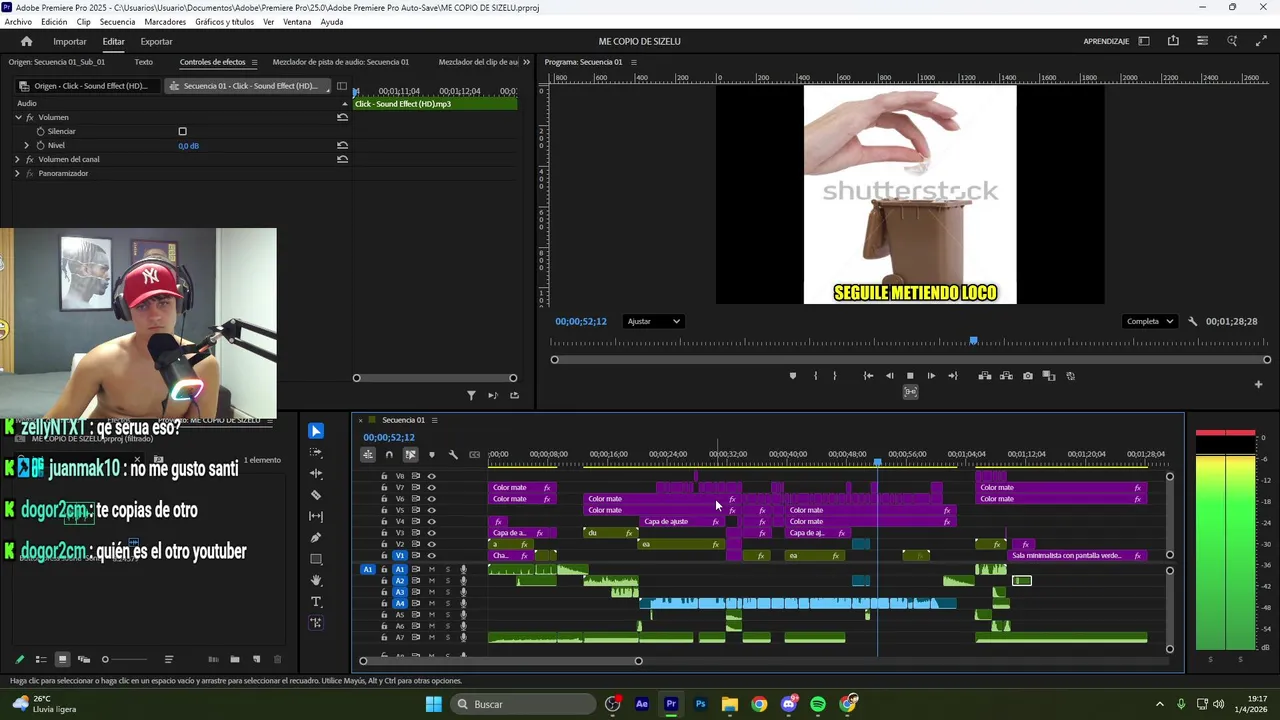Image resolution: width=1280 pixels, height=720 pixels.
Task: Open the Archivo menu
Action: point(18,22)
